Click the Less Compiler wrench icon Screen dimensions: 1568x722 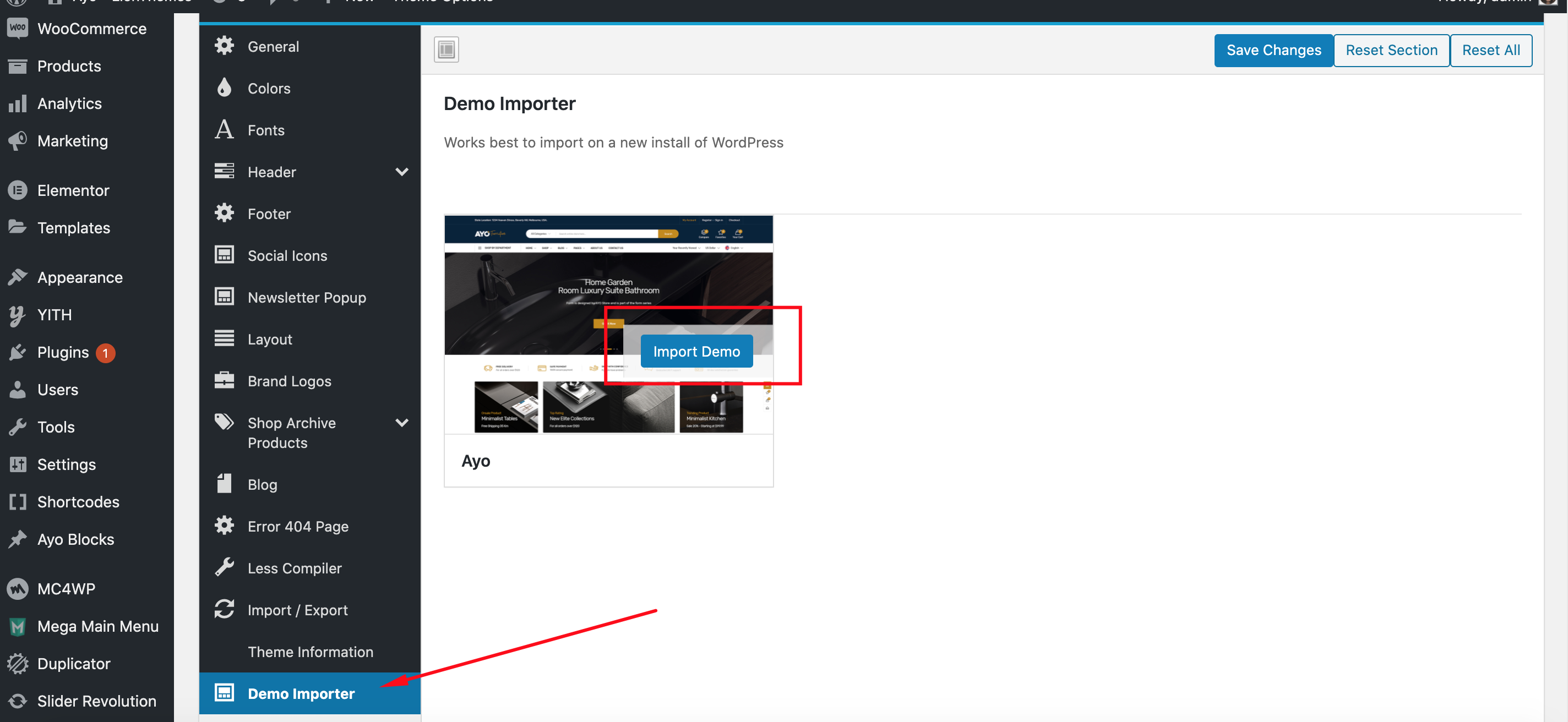[x=224, y=567]
